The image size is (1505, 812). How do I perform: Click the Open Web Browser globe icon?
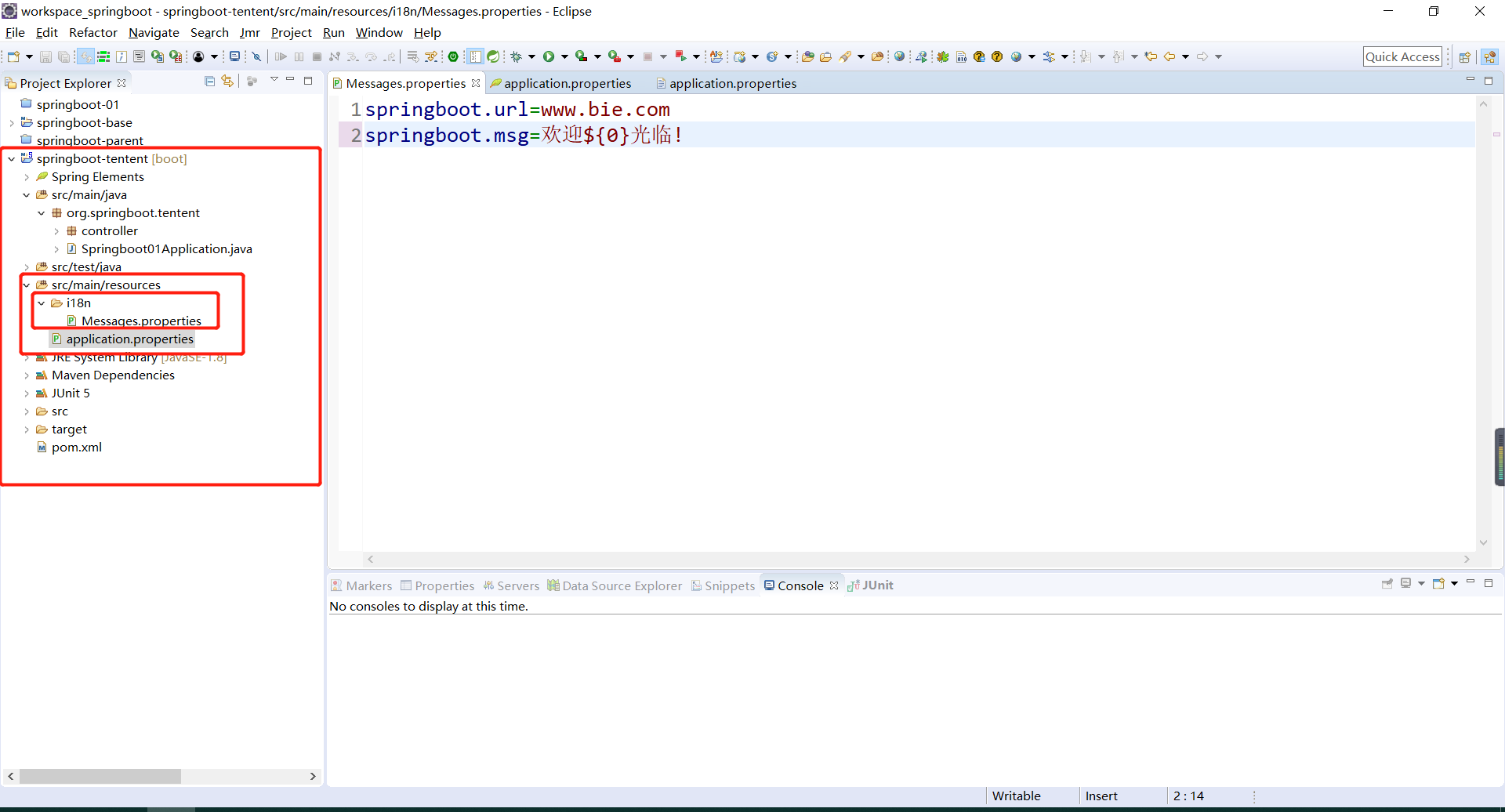(899, 56)
